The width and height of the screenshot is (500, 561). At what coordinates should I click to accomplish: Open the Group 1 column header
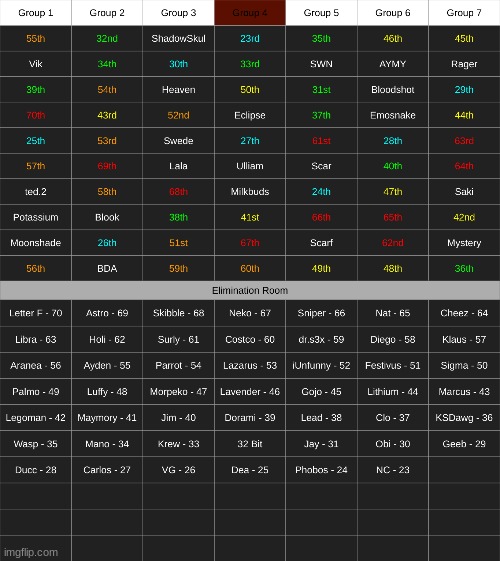coord(35,13)
